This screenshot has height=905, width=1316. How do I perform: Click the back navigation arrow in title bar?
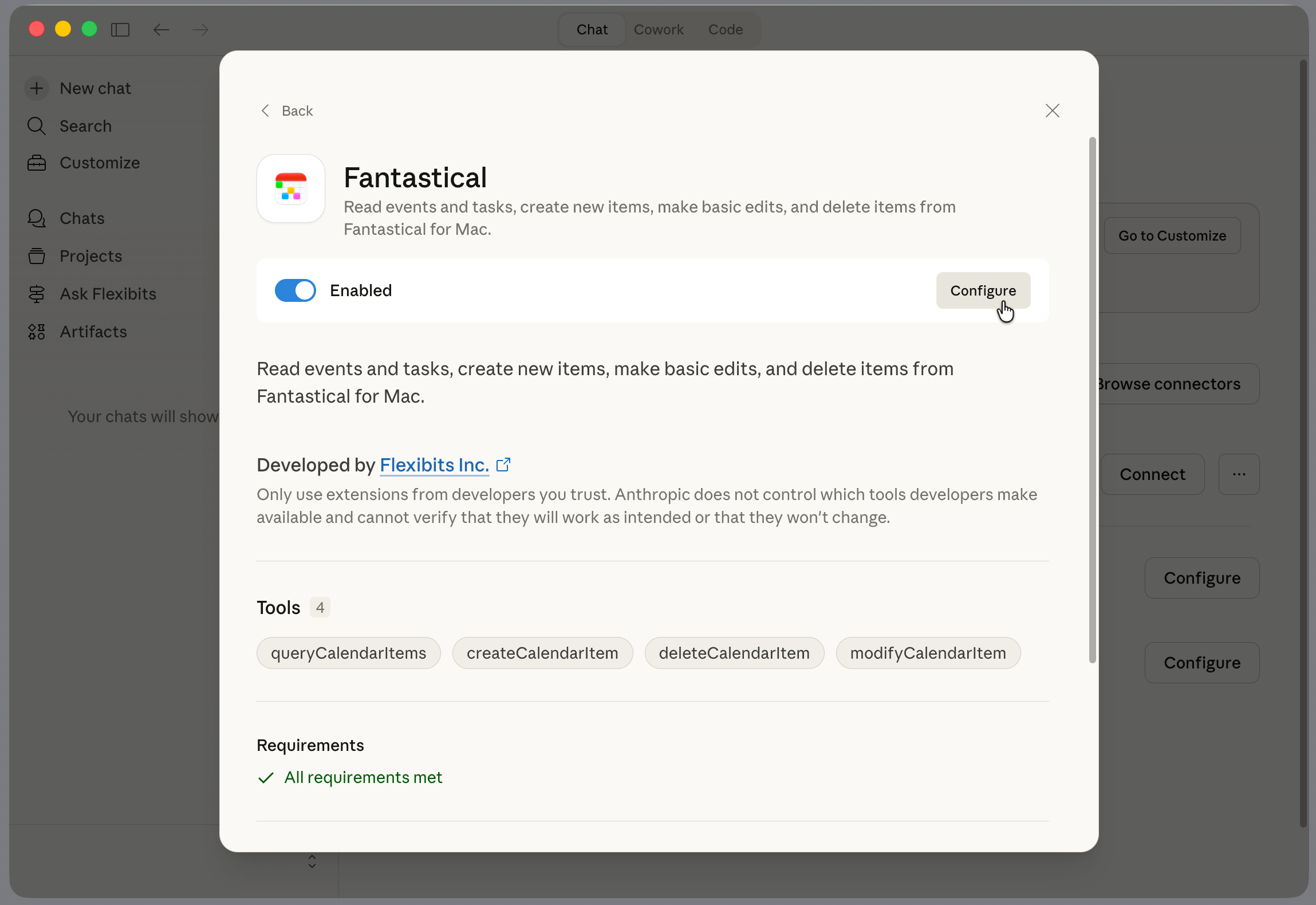tap(161, 30)
